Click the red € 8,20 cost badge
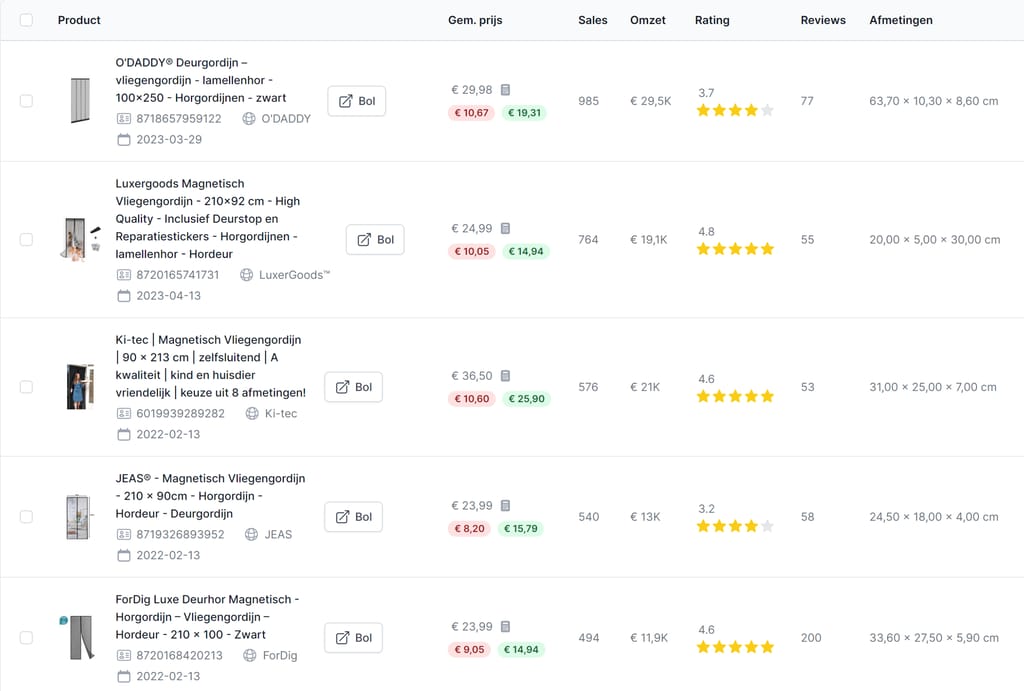1024x691 pixels. pyautogui.click(x=469, y=529)
